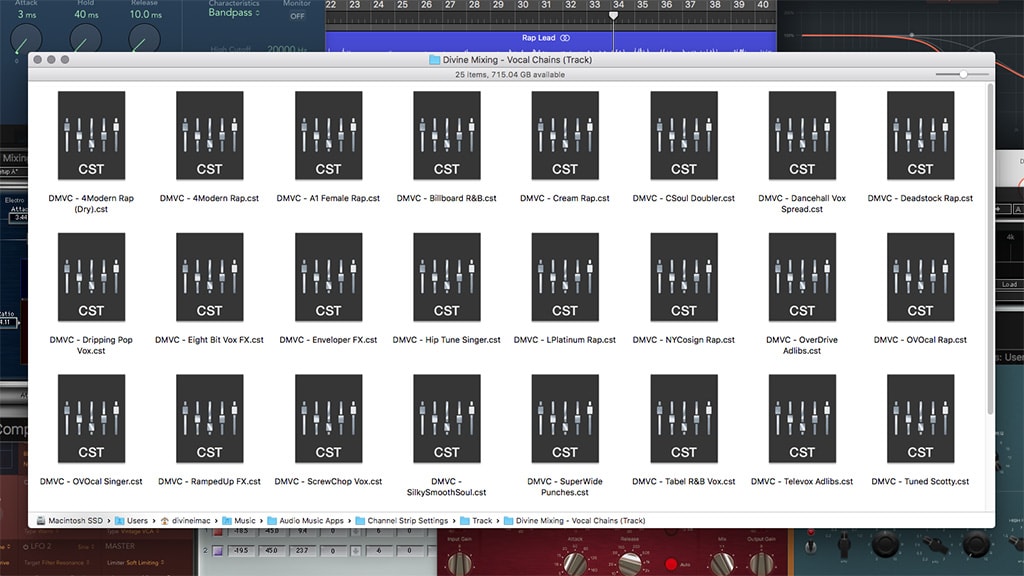Select the DMVC - CSoul Doubler.cst file icon
Image resolution: width=1024 pixels, height=576 pixels.
coord(684,135)
